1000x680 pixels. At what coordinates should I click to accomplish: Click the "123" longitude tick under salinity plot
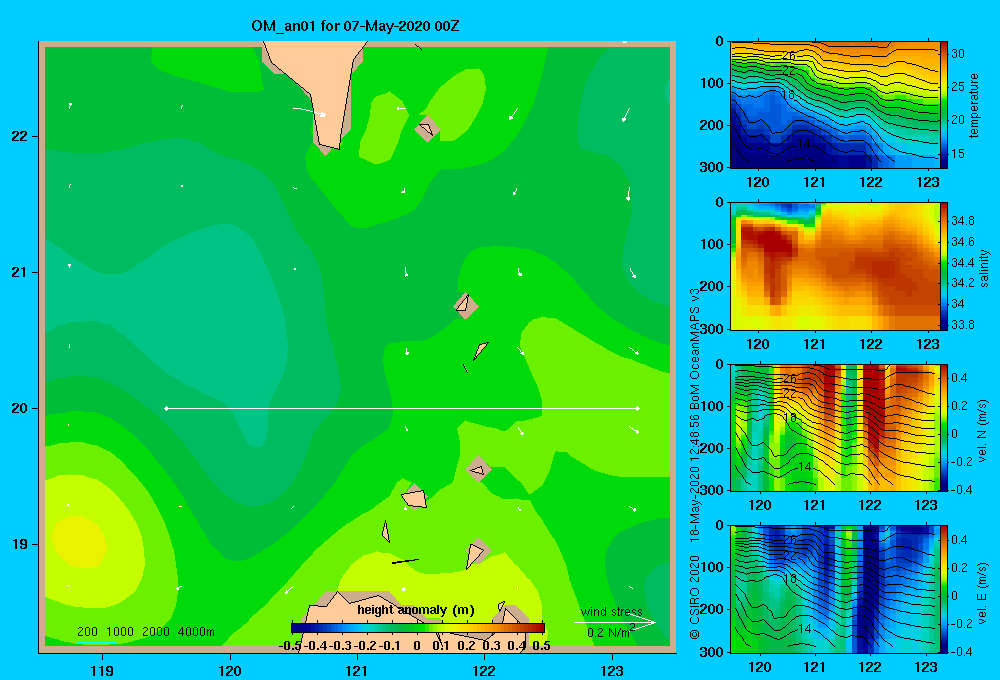[x=927, y=344]
